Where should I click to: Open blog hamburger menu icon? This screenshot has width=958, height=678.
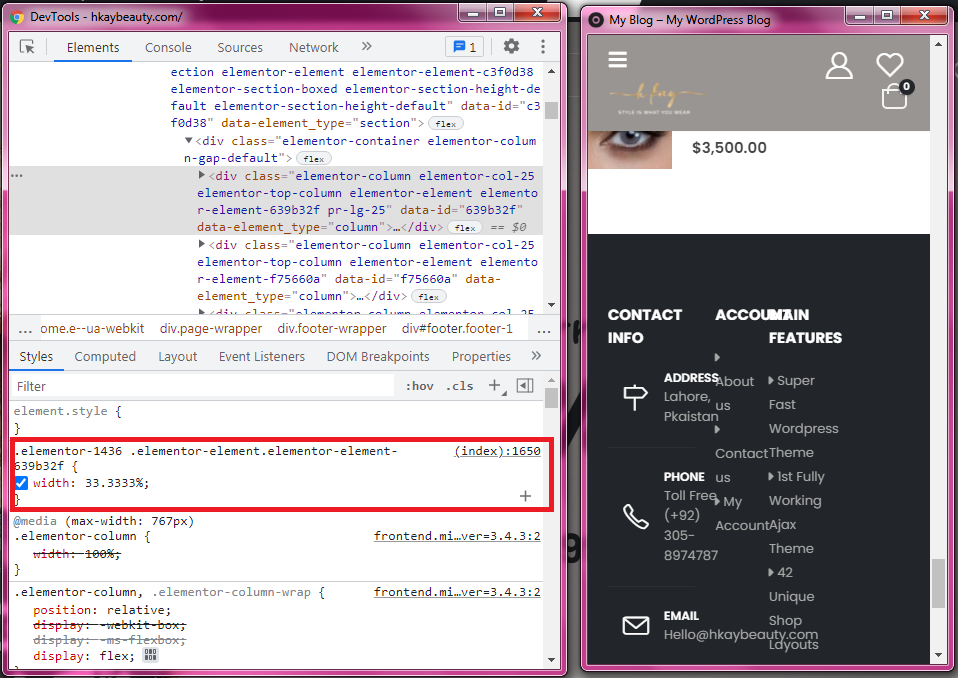[618, 59]
